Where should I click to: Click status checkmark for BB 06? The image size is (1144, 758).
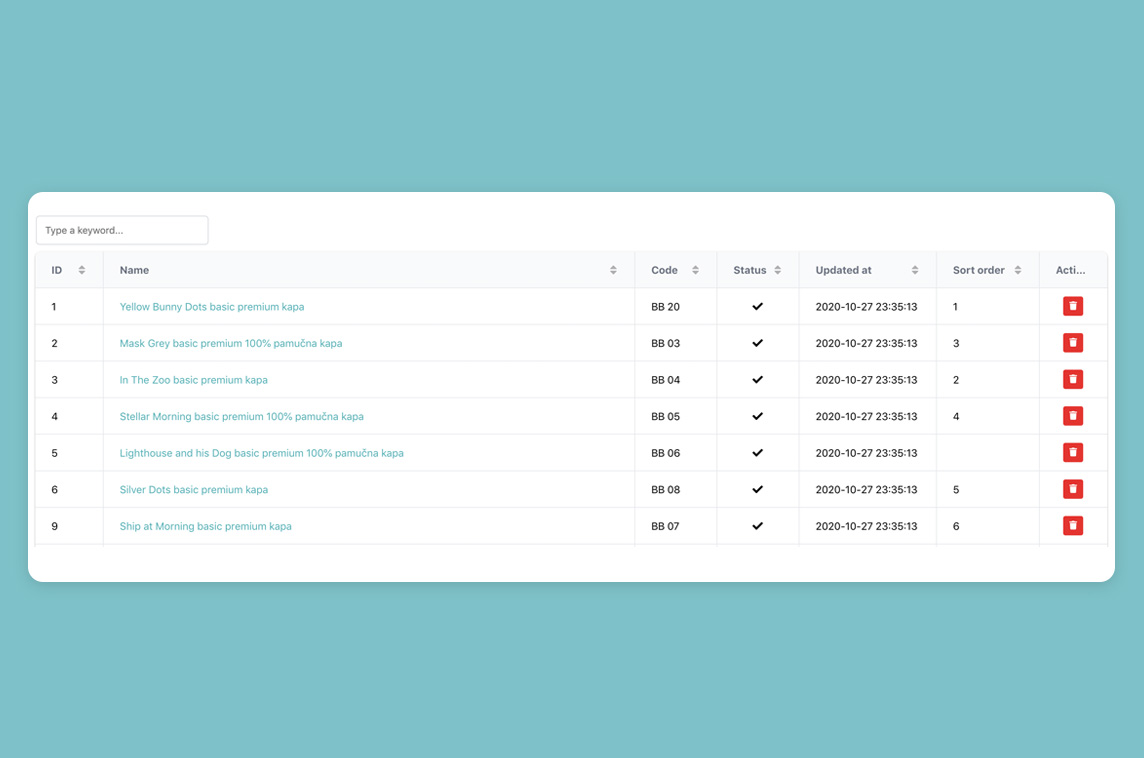coord(757,452)
